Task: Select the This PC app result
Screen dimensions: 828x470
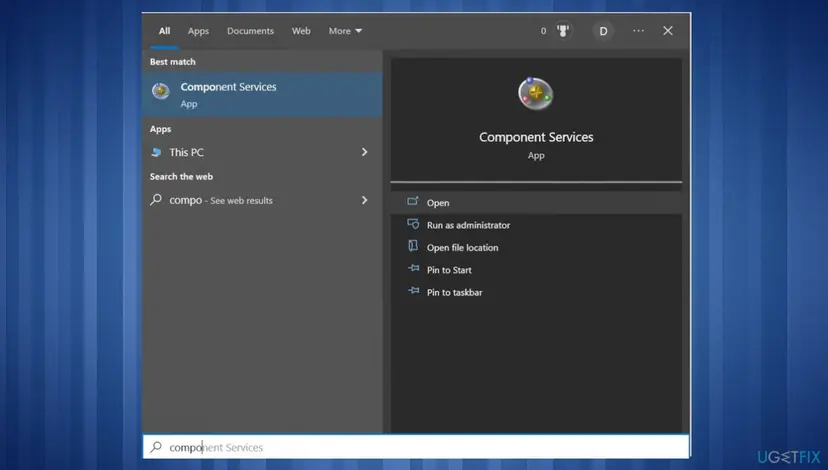Action: tap(262, 152)
